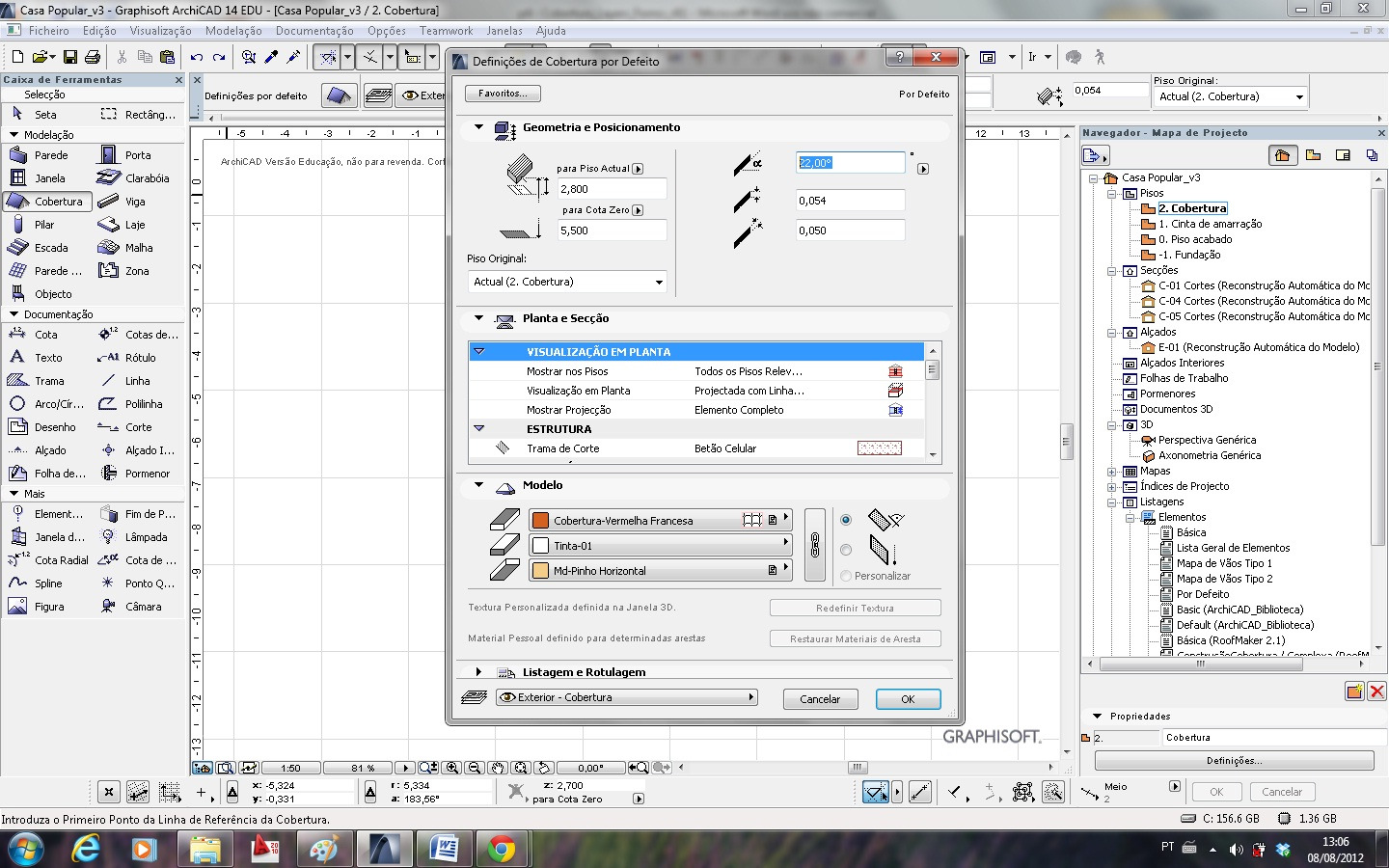The image size is (1389, 868).
Task: Open the Modelação menu
Action: [x=233, y=31]
